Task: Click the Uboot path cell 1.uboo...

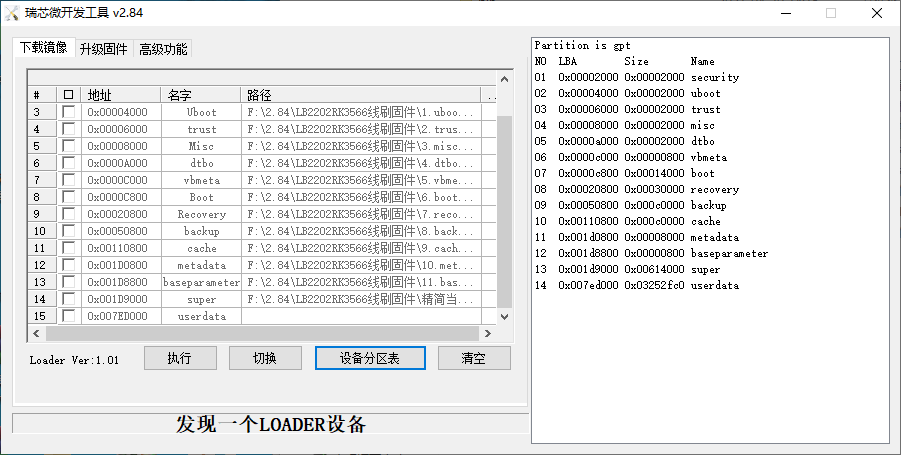Action: click(360, 112)
